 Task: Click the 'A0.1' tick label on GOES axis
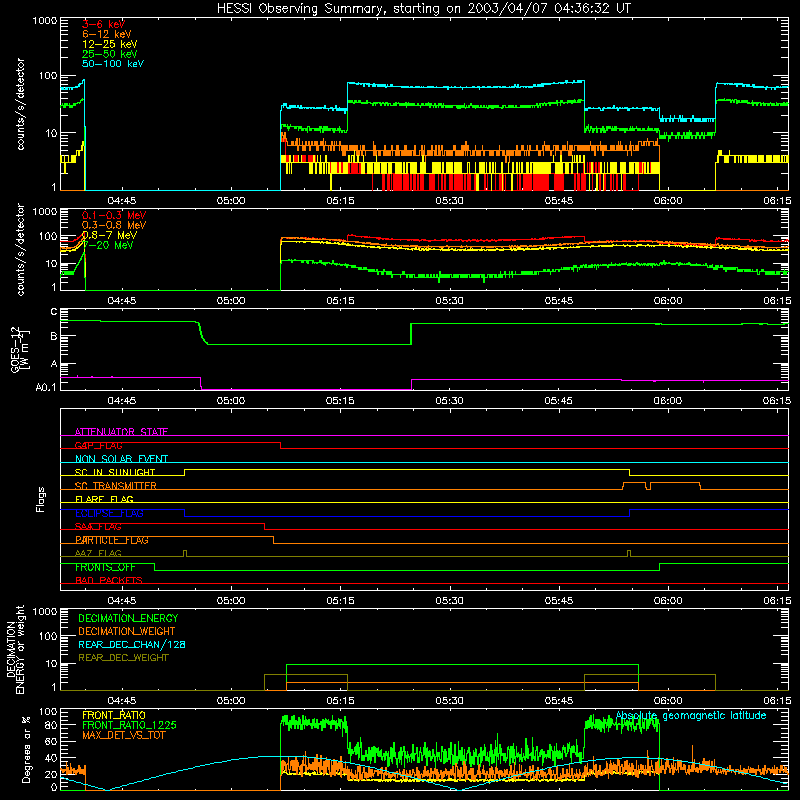coord(45,387)
